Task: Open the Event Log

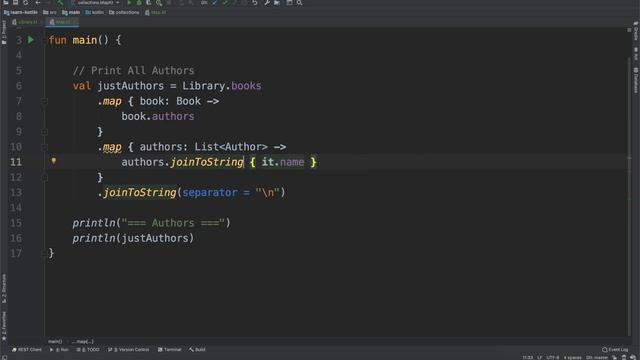Action: click(615, 350)
